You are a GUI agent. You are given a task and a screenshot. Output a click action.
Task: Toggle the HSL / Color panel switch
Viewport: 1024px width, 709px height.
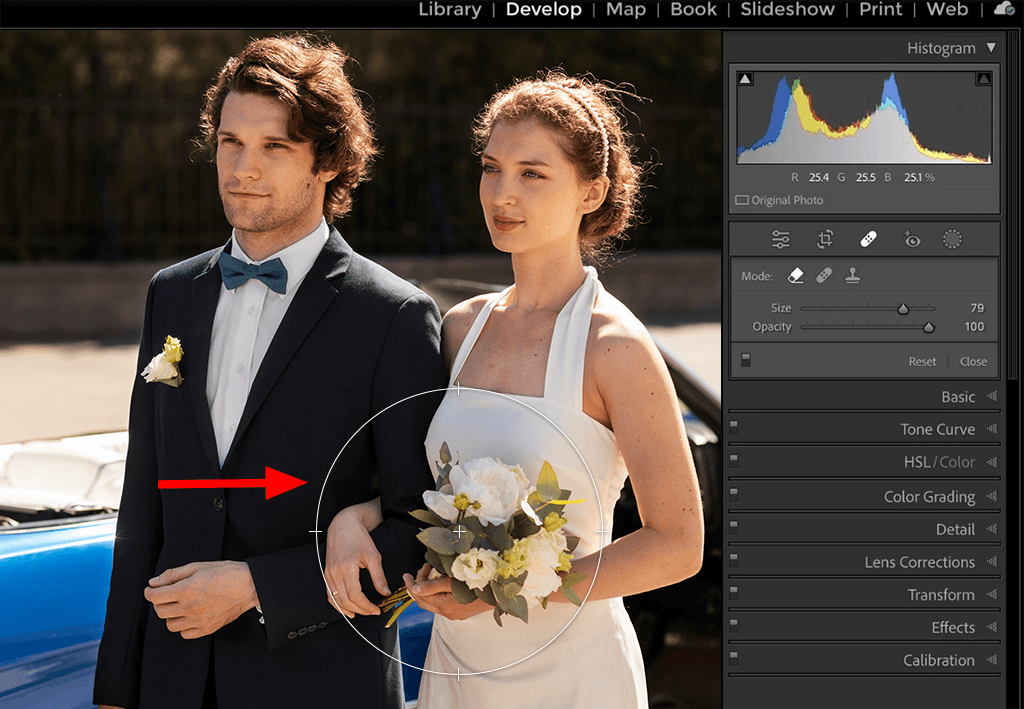(x=734, y=460)
